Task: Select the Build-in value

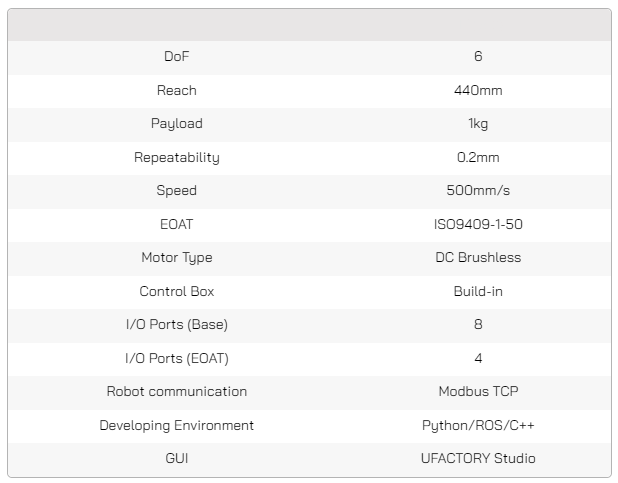Action: click(x=477, y=291)
